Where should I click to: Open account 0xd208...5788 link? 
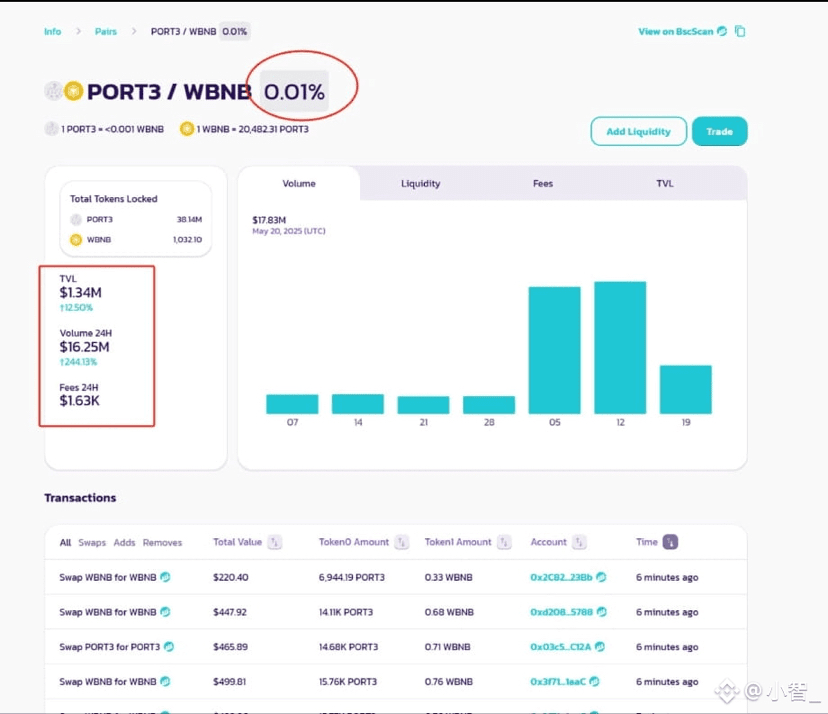[x=561, y=612]
